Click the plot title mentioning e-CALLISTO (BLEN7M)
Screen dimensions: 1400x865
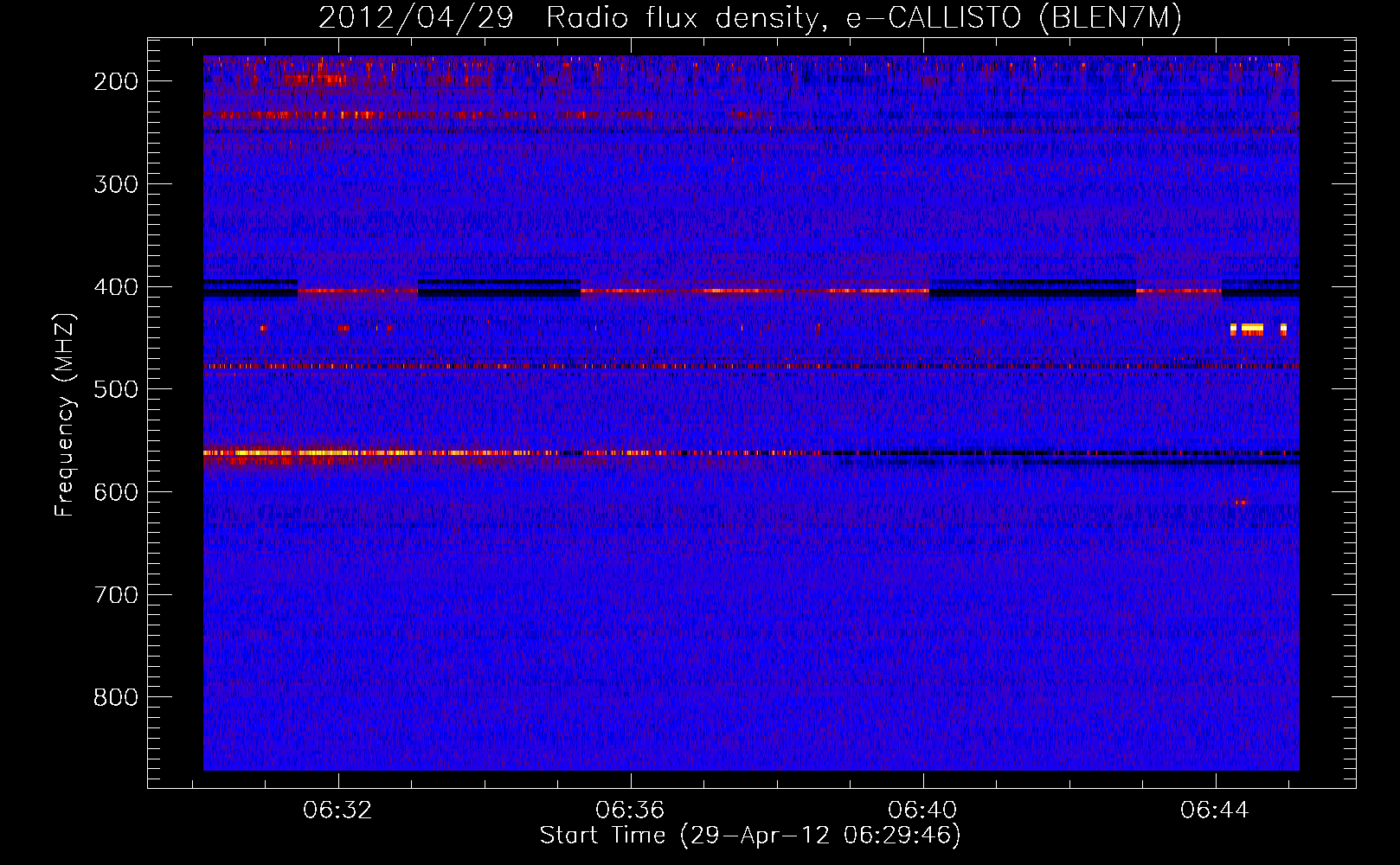[x=750, y=18]
